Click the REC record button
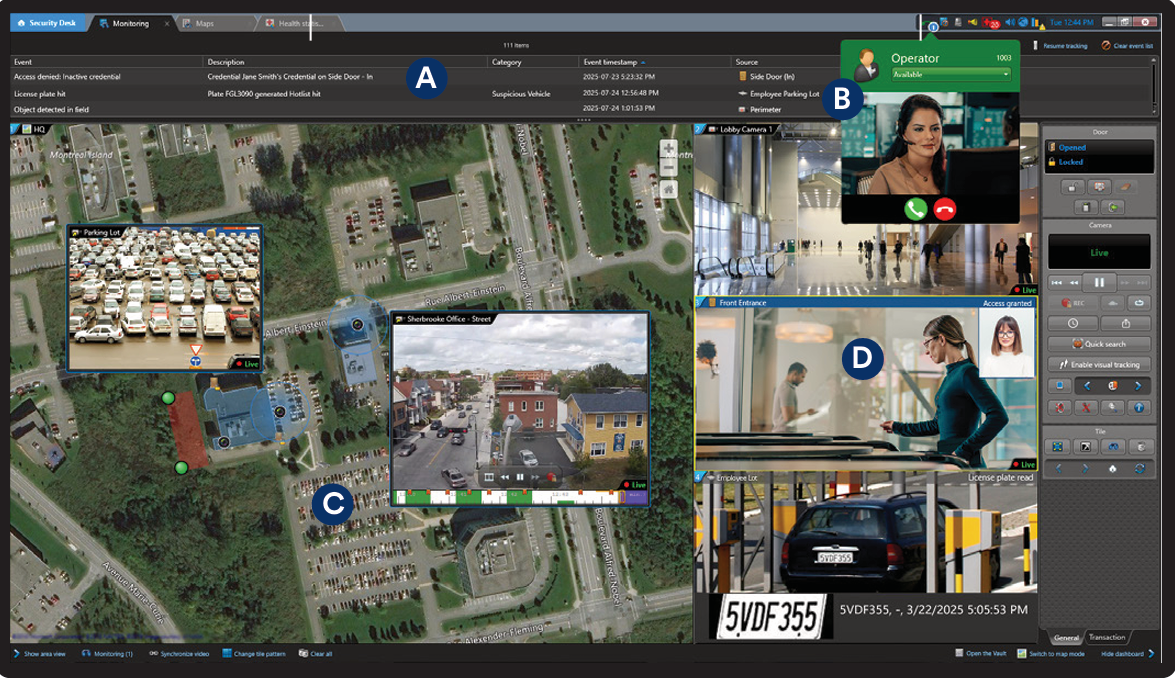Viewport: 1175px width, 678px height. 1072,303
